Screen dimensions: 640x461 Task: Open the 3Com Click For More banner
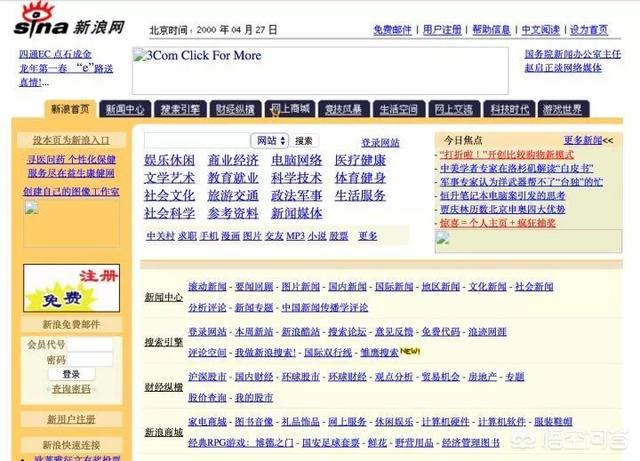pos(320,71)
